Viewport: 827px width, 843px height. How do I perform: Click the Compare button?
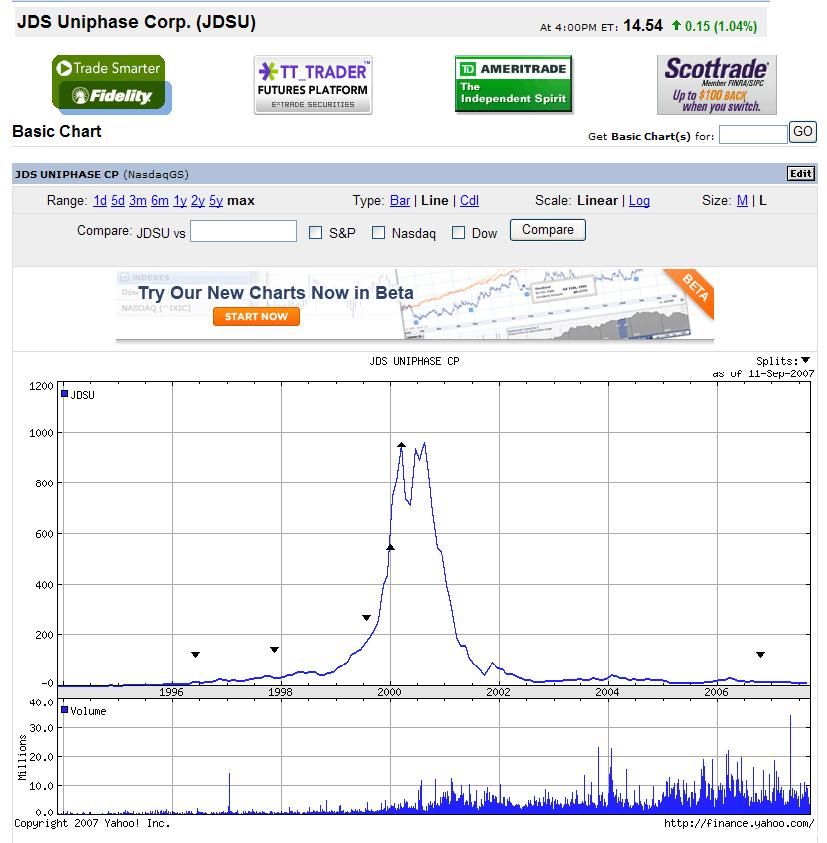point(547,230)
